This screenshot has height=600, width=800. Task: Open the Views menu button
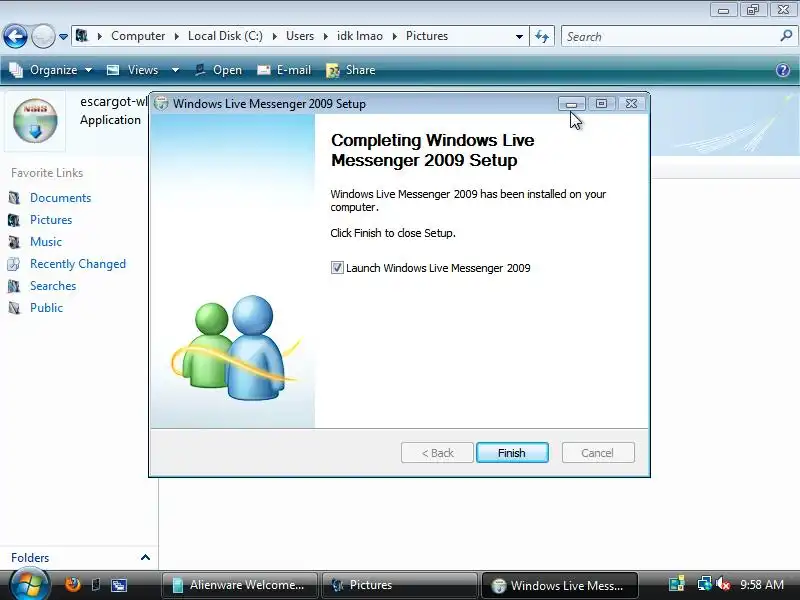point(134,70)
